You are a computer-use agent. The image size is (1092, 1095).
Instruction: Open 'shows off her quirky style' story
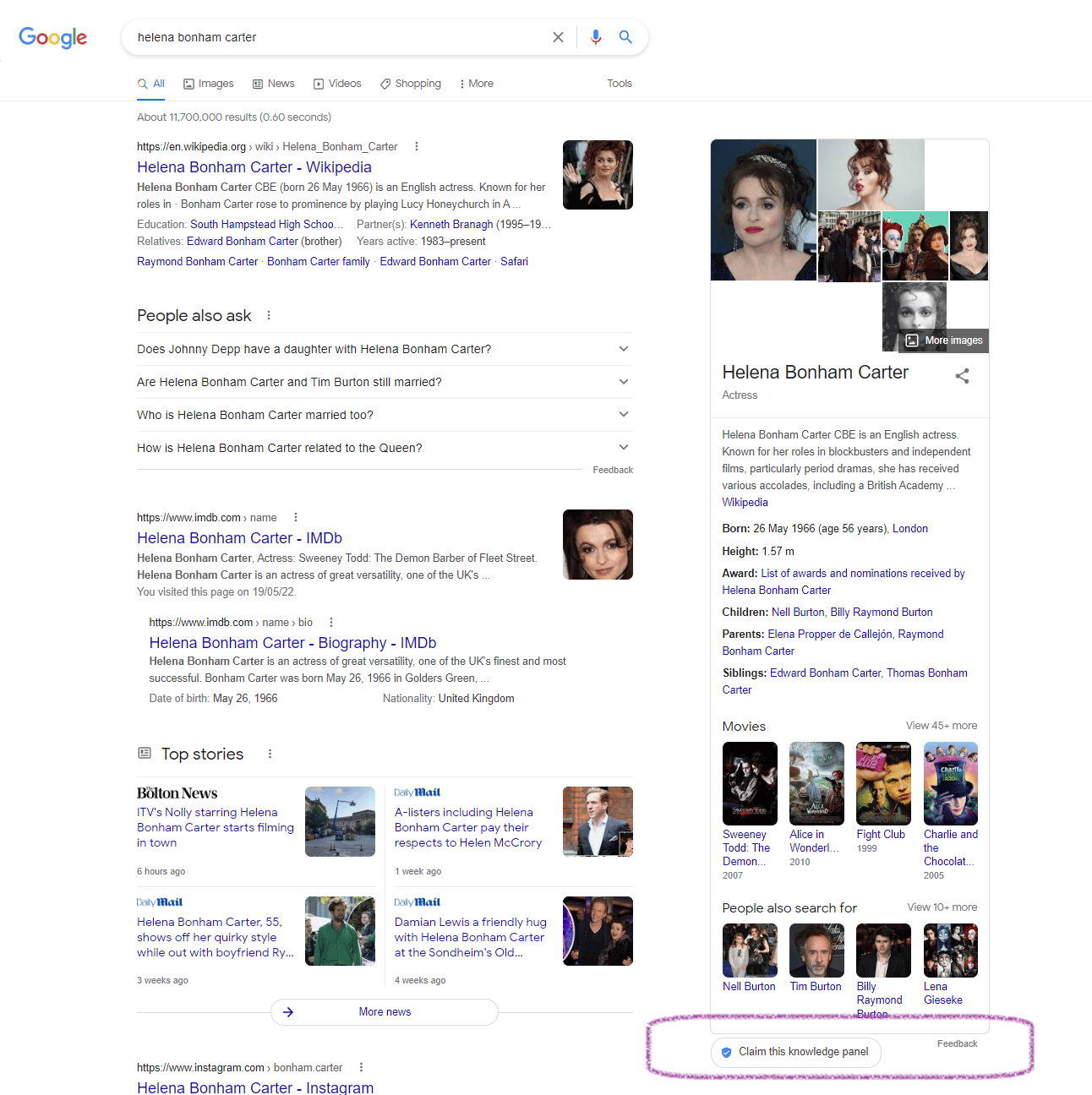click(x=216, y=938)
